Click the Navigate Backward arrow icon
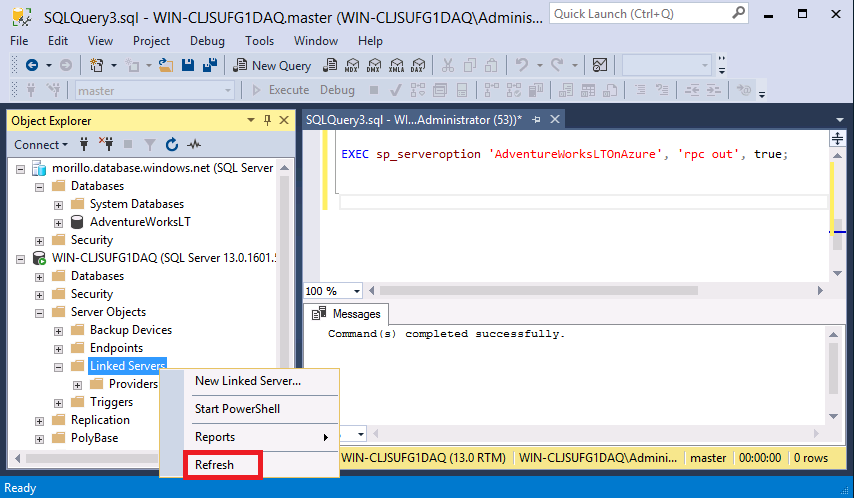Viewport: 854px width, 498px height. 32,65
